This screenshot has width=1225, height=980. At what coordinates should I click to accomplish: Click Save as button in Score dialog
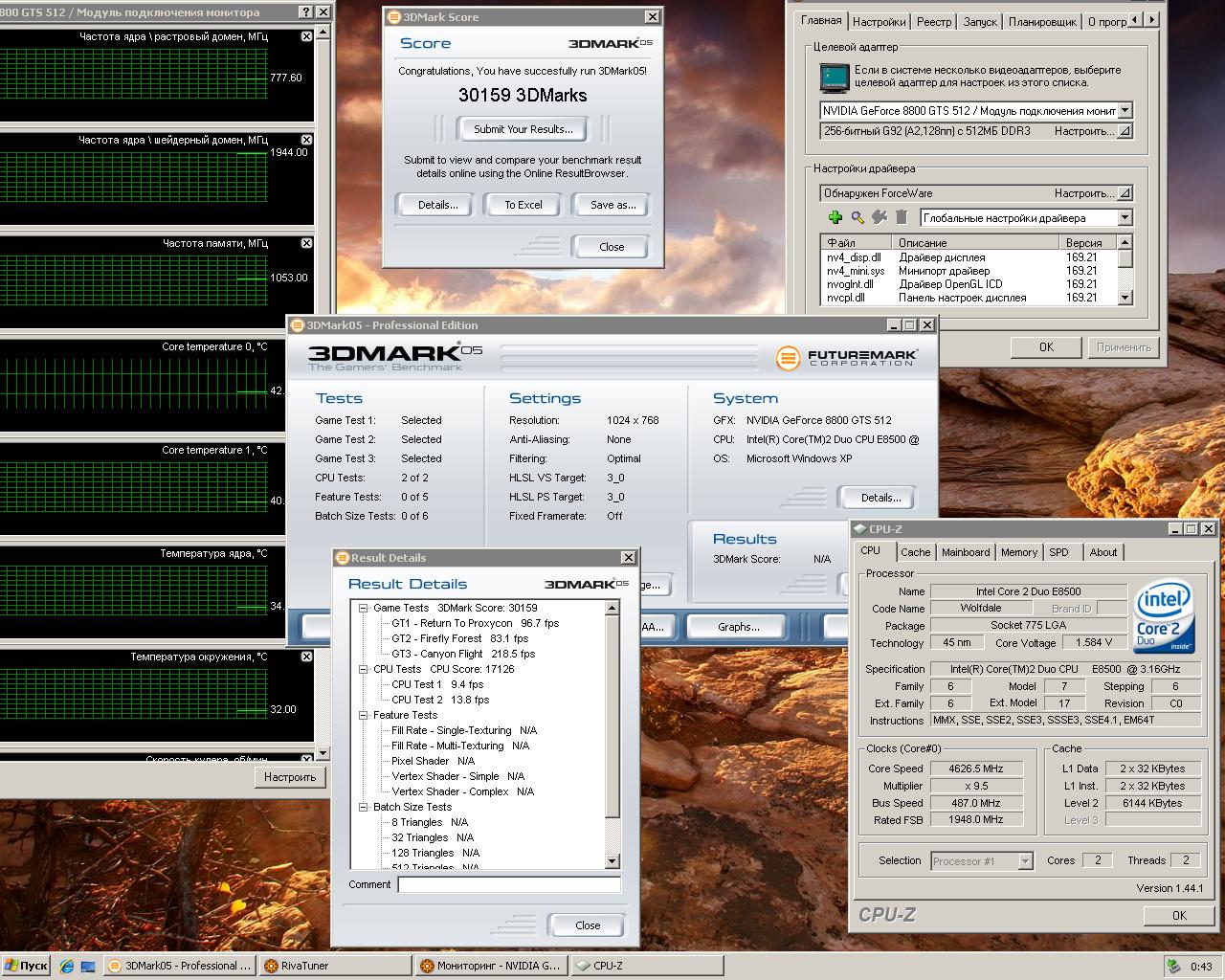click(613, 205)
